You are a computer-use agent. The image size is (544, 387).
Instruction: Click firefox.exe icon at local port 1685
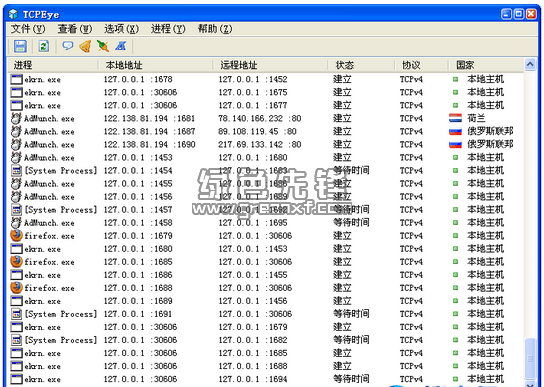(16, 262)
